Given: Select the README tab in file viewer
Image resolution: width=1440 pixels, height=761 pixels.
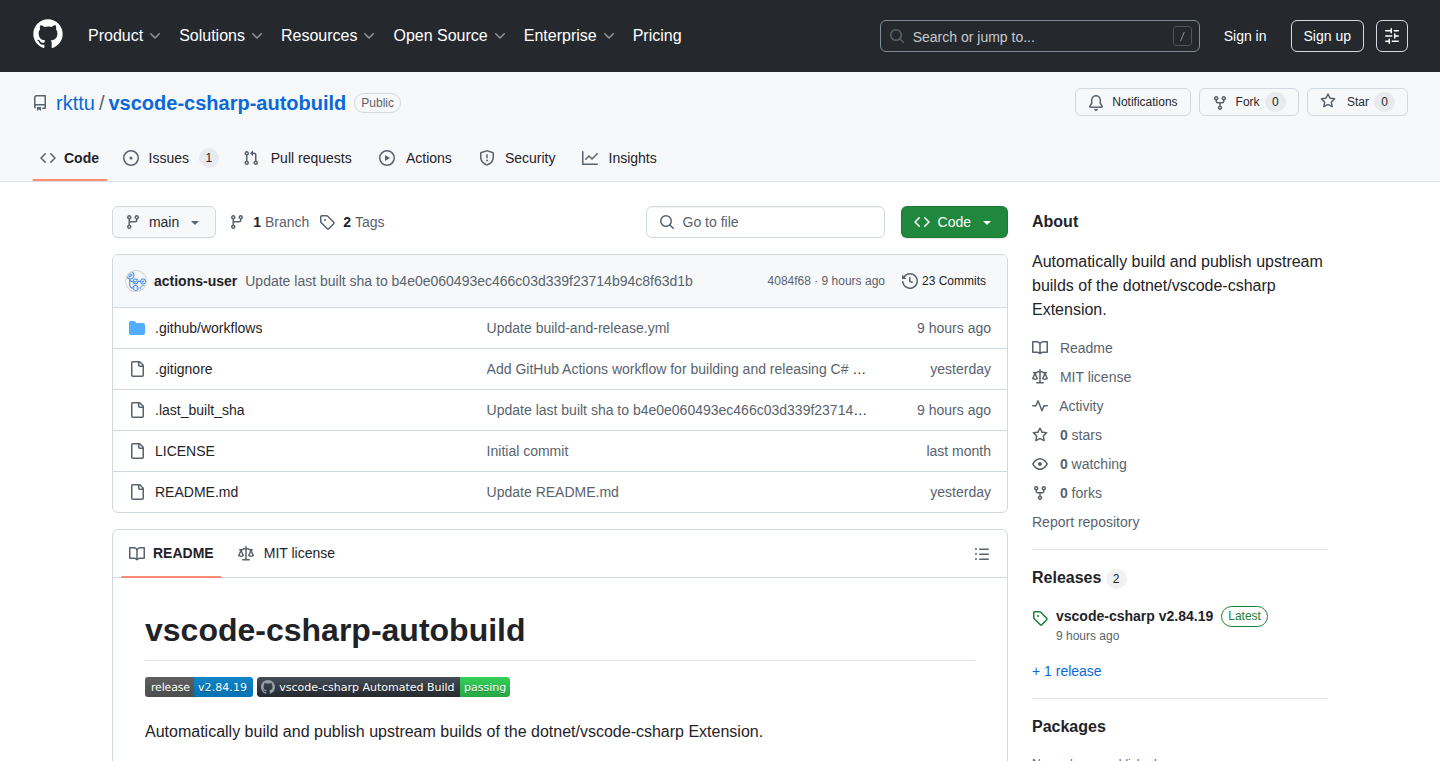Looking at the screenshot, I should 171,553.
